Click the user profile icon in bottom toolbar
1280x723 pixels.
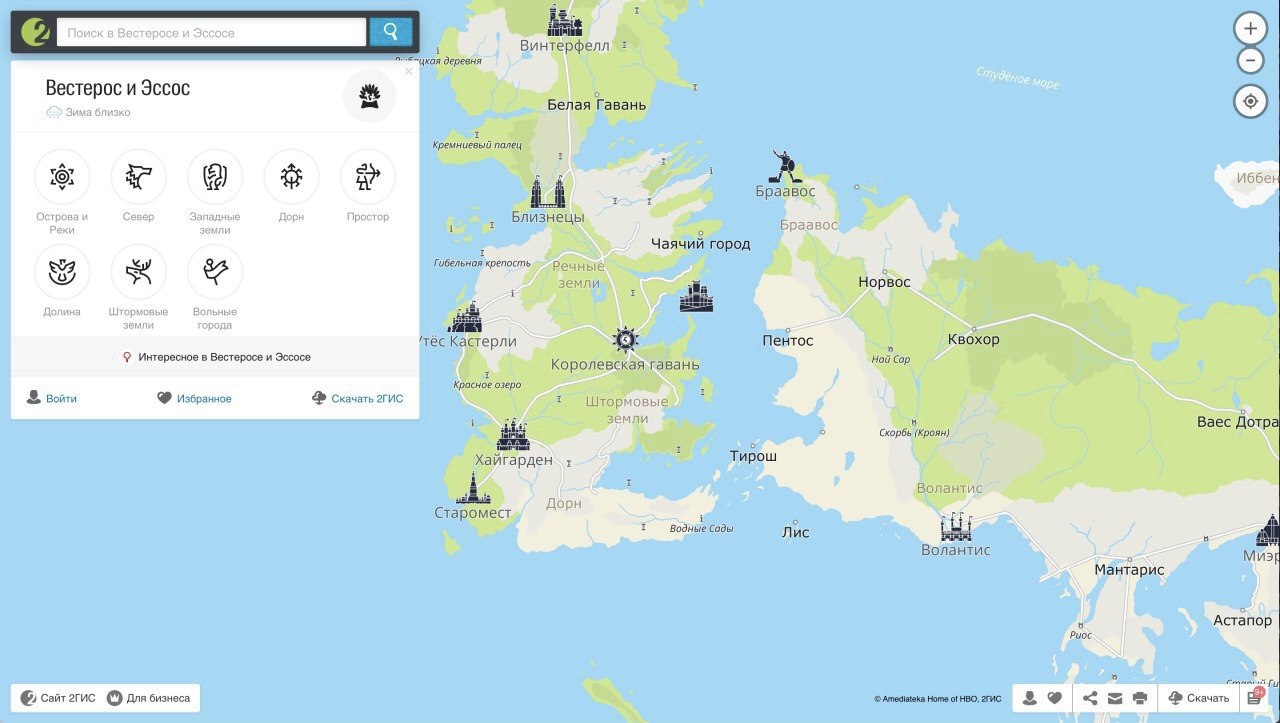coord(1029,698)
